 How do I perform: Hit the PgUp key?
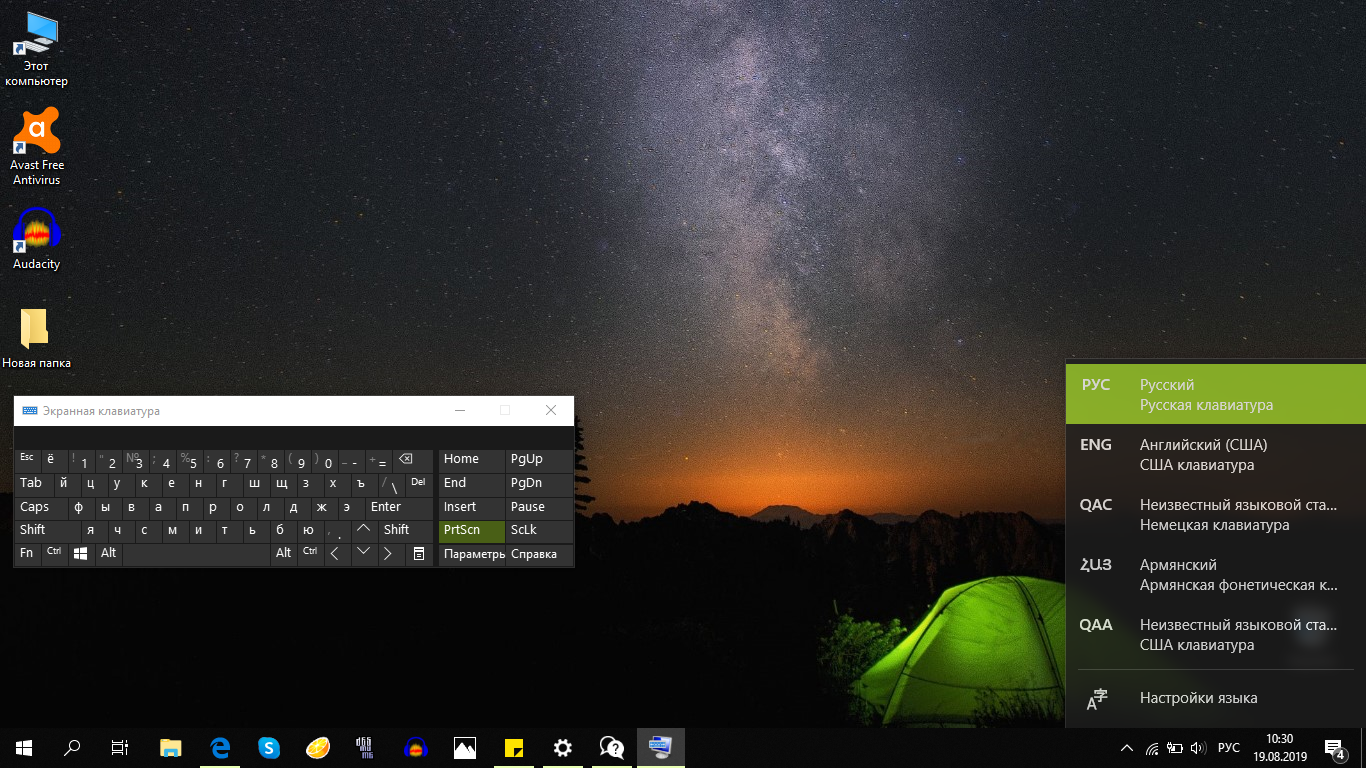(539, 460)
